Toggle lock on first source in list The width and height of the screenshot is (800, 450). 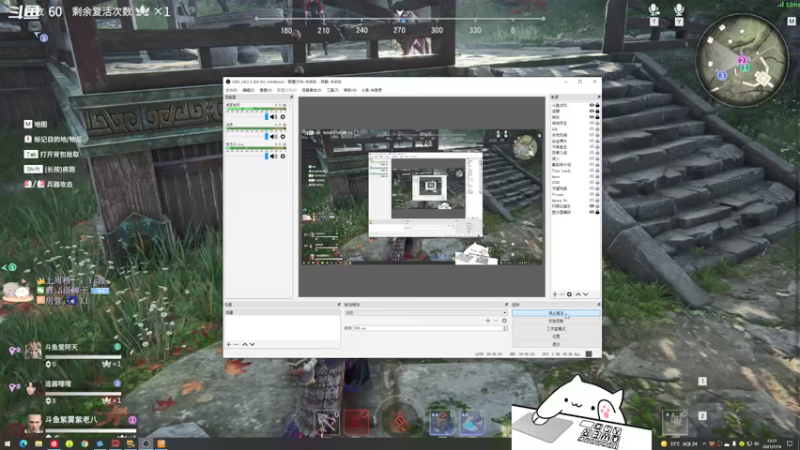(x=597, y=105)
